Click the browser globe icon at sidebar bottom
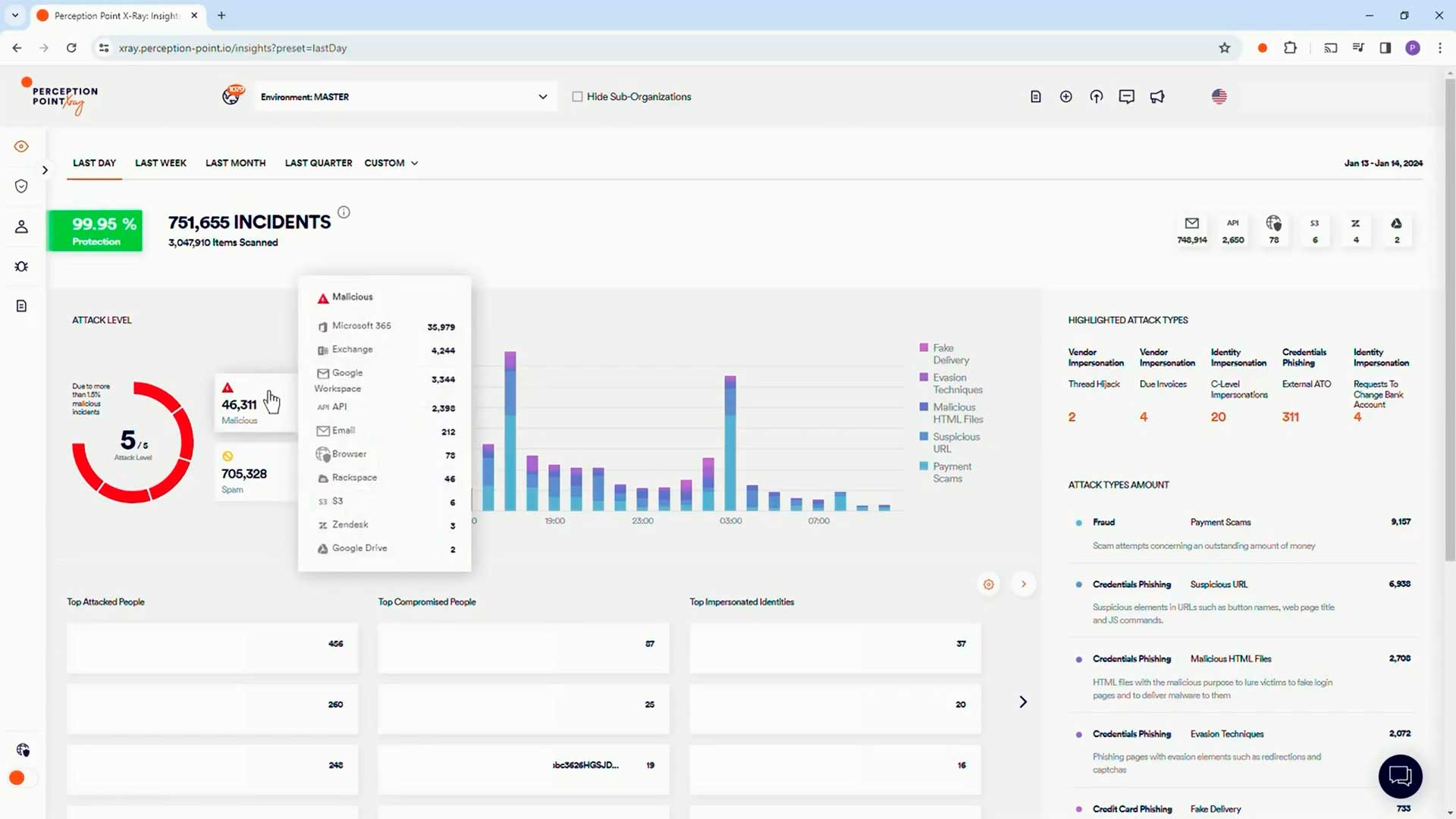 pyautogui.click(x=23, y=750)
